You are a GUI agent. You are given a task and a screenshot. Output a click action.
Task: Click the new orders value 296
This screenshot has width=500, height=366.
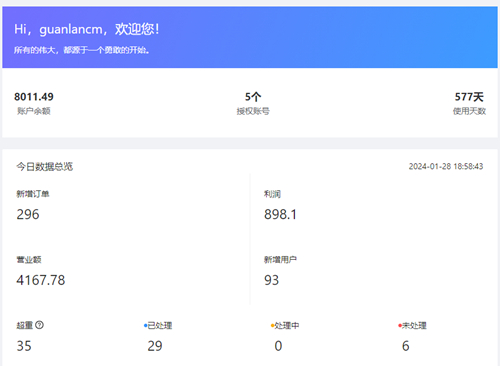28,214
